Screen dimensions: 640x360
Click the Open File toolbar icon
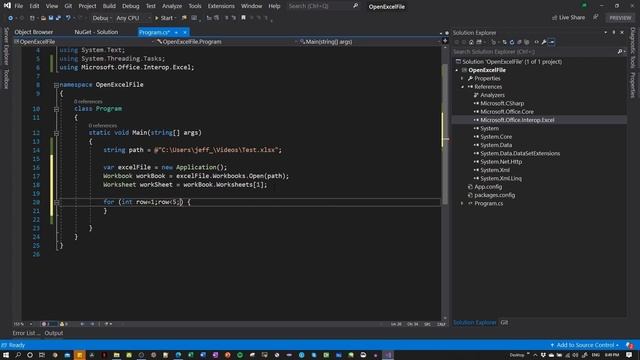[43, 18]
